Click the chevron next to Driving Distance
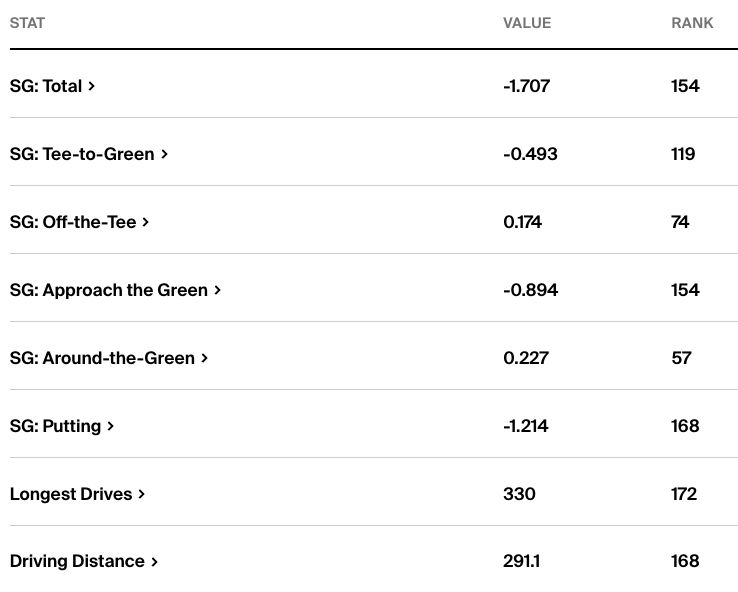Screen dimensions: 738x592 click(155, 562)
